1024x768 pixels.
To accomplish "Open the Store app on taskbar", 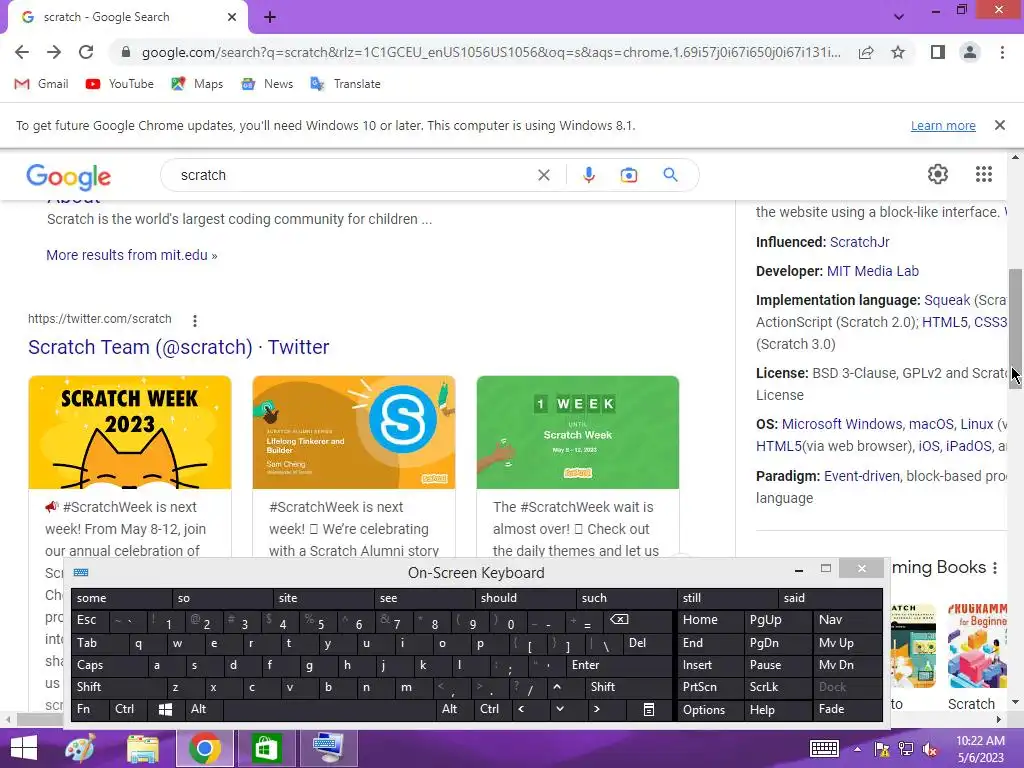I will pos(265,748).
